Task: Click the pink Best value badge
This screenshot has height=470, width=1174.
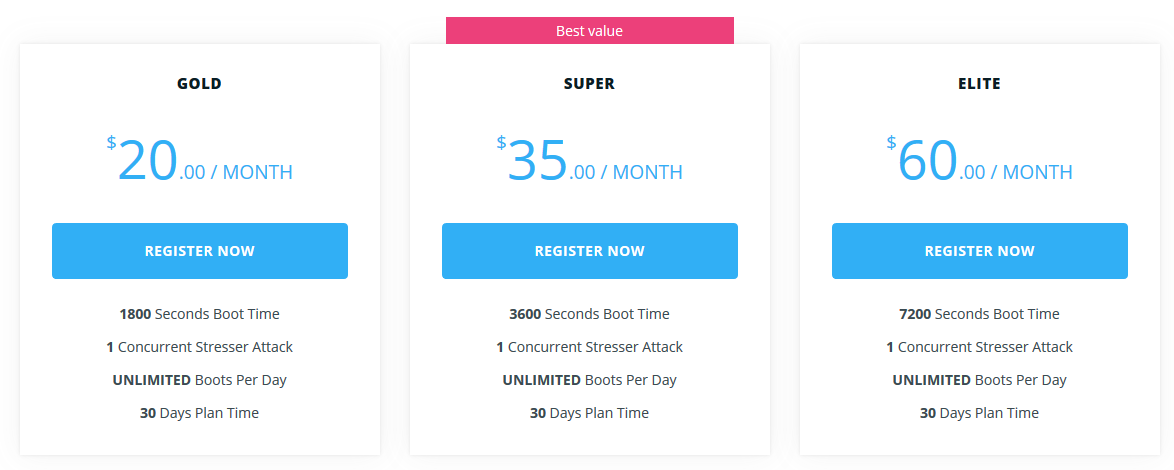Action: 590,31
